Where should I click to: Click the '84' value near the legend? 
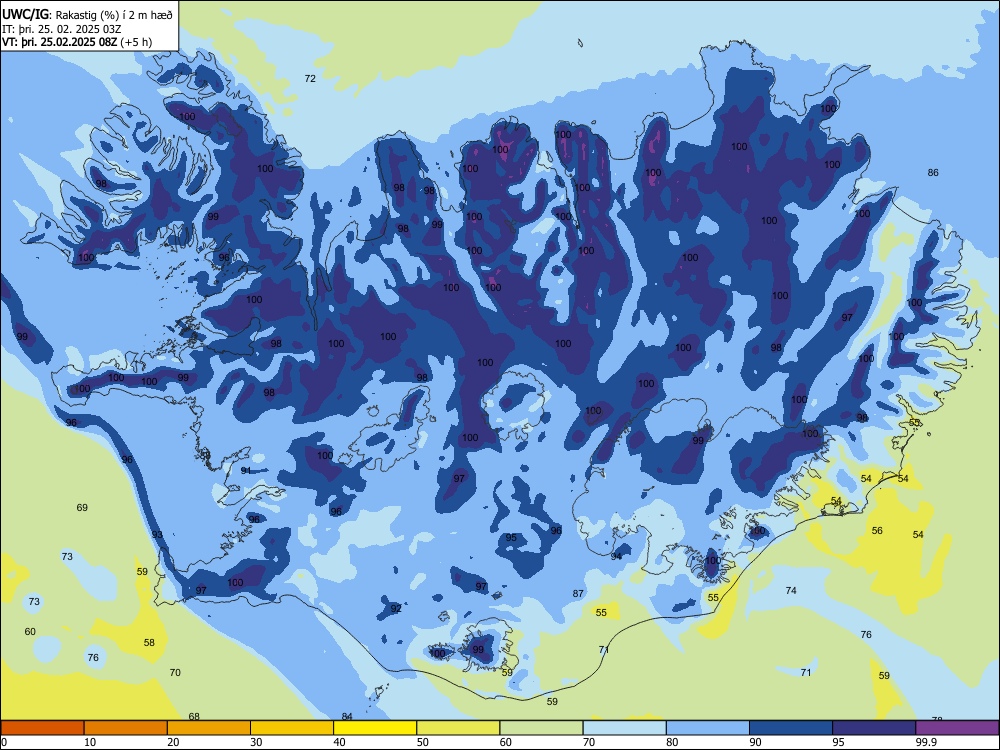click(x=347, y=717)
